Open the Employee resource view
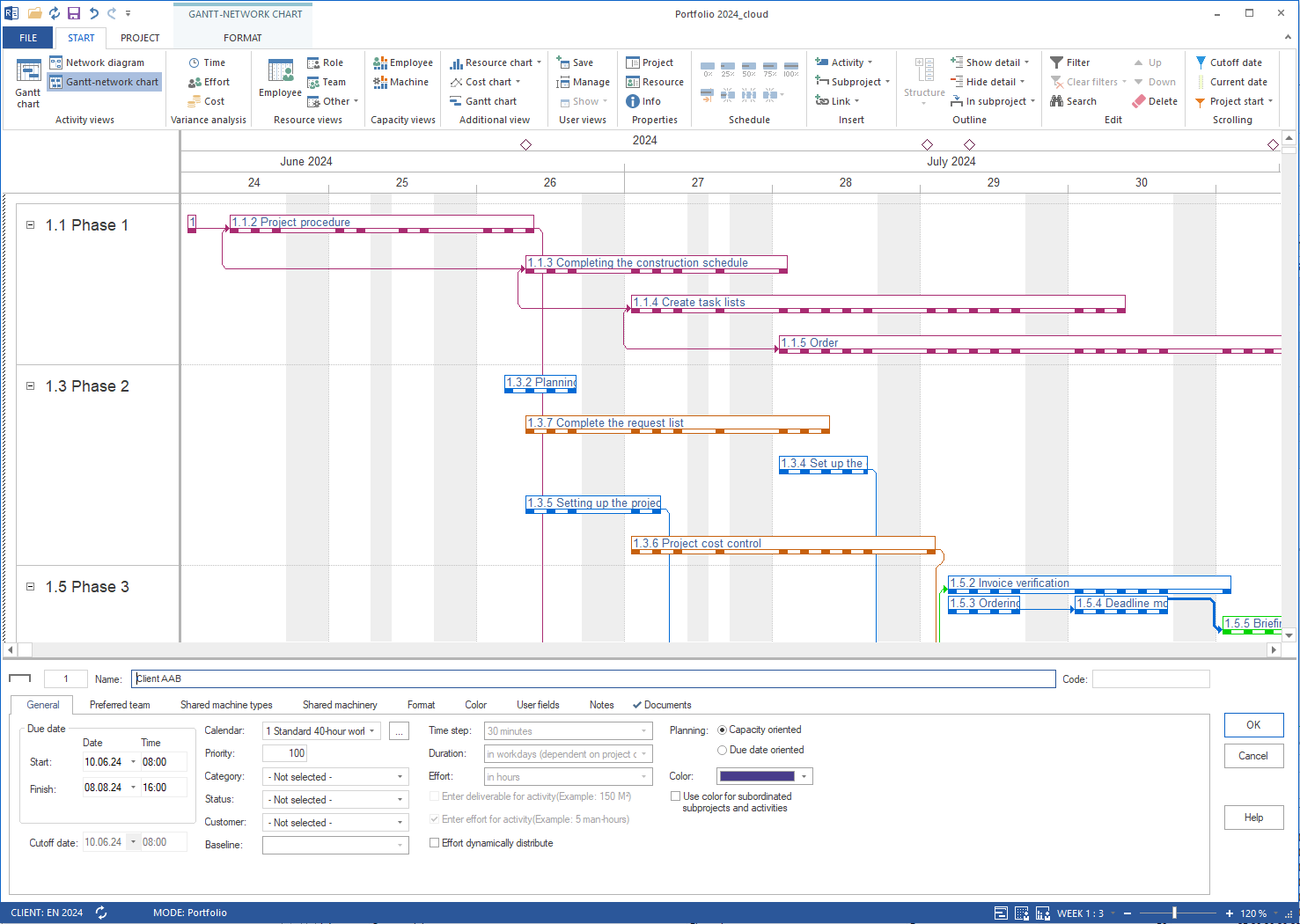Image resolution: width=1300 pixels, height=924 pixels. (280, 78)
